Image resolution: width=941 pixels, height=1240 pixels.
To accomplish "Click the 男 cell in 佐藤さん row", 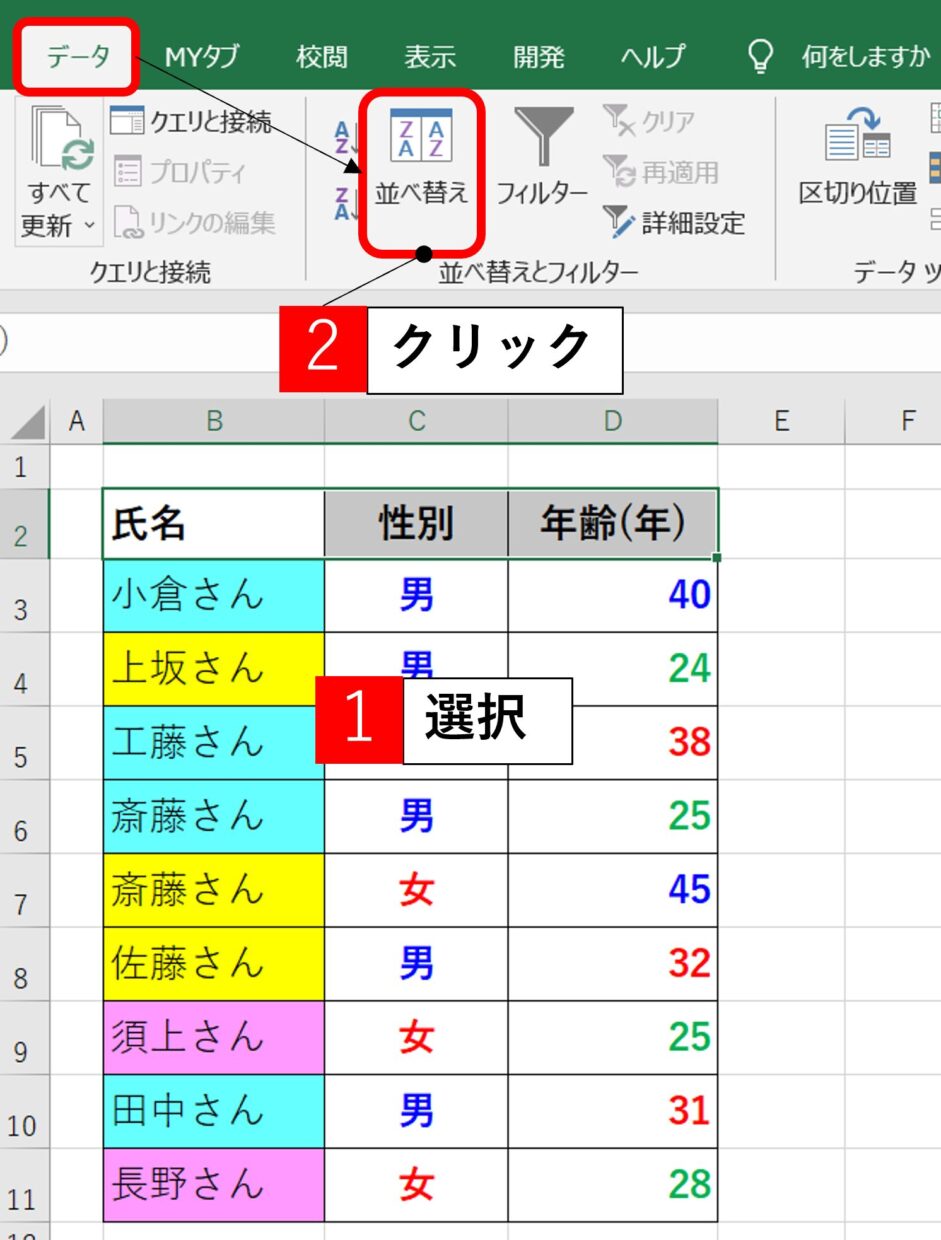I will pyautogui.click(x=416, y=964).
